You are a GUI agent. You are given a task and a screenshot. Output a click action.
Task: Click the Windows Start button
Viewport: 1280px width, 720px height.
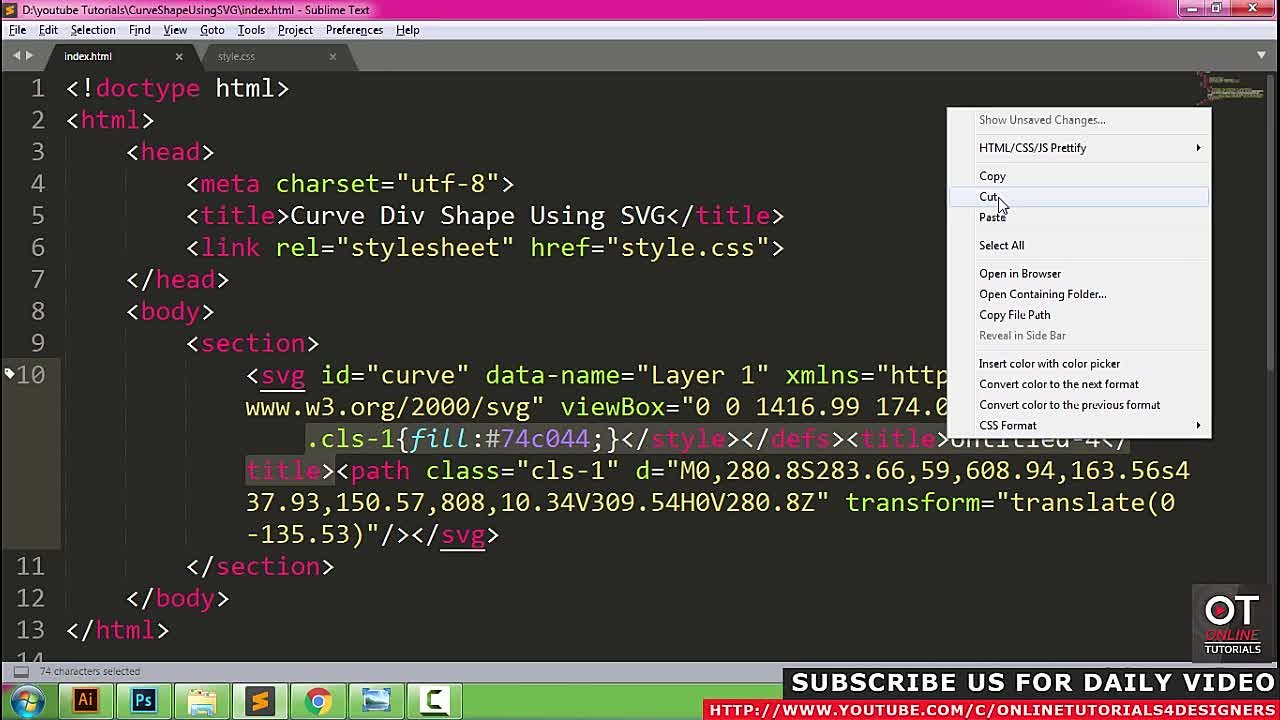pos(27,701)
